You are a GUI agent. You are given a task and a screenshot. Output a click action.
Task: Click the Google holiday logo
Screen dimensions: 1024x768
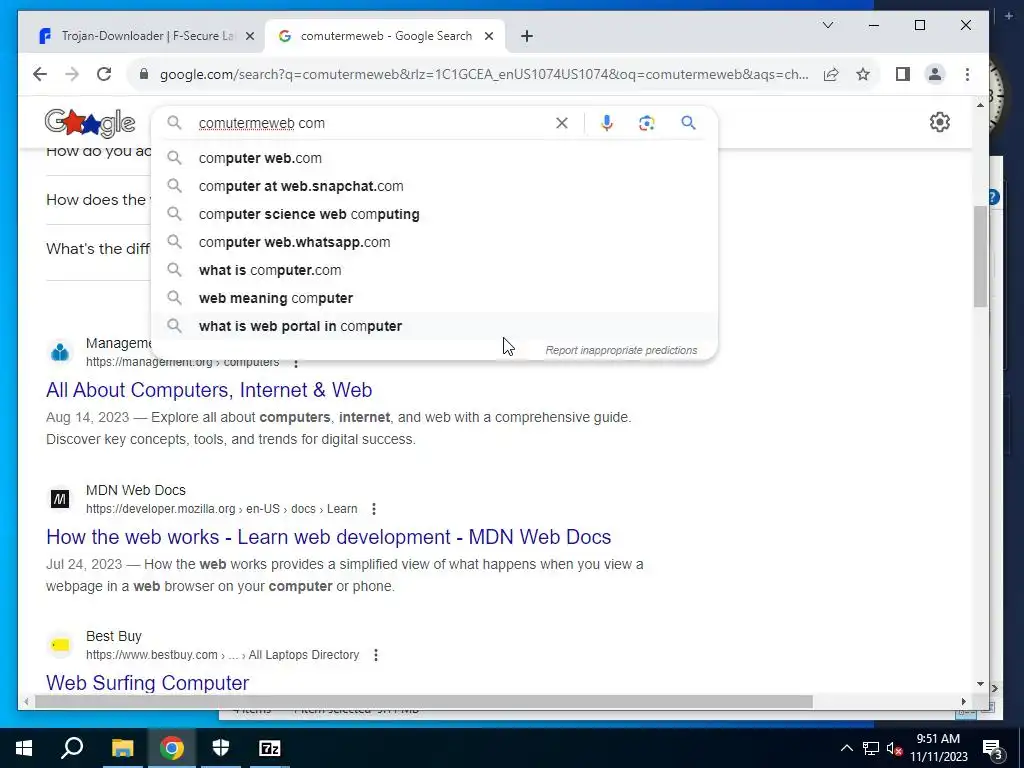click(89, 123)
